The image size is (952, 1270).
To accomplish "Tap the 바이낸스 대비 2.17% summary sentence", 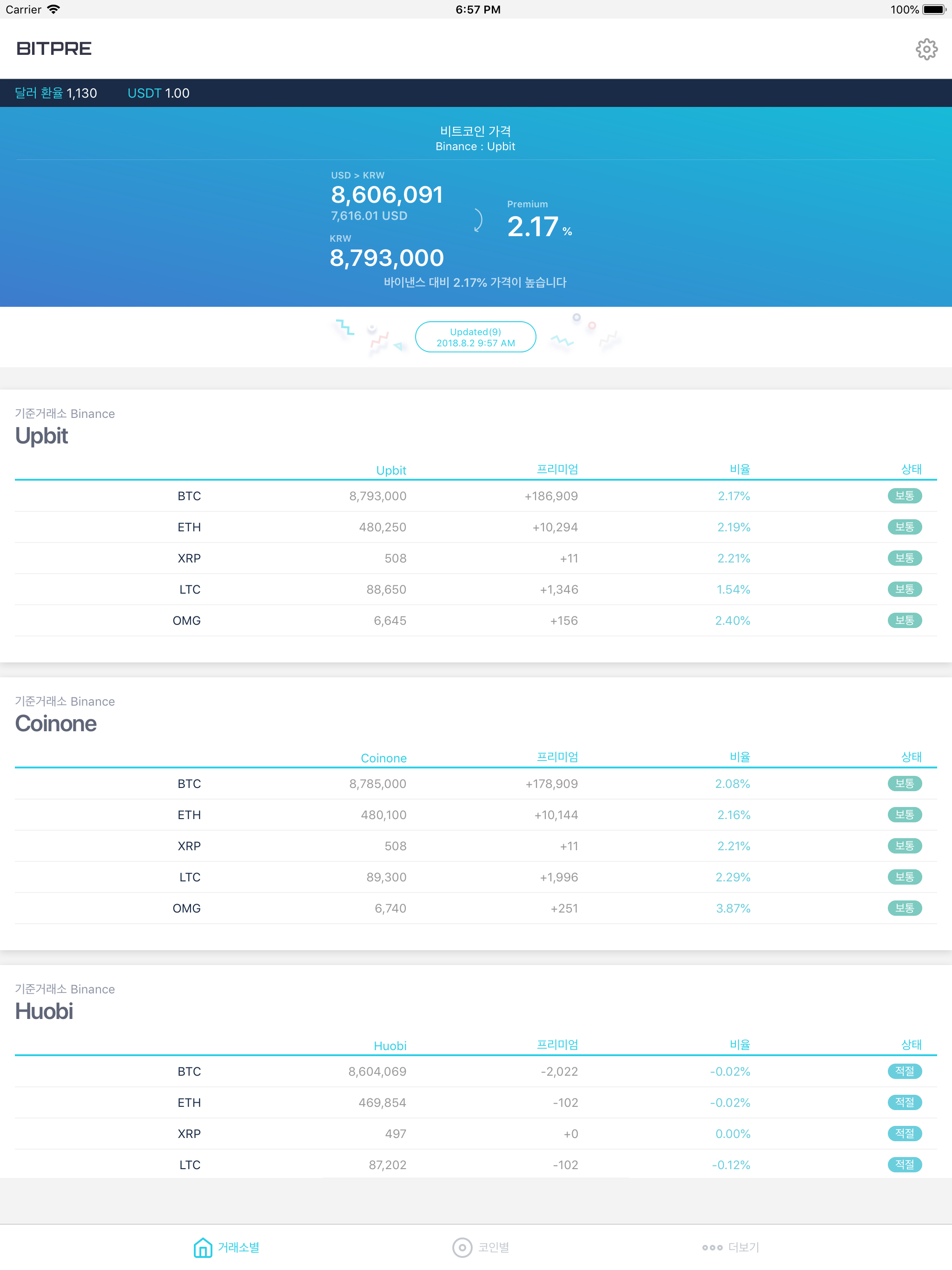I will pos(476,283).
